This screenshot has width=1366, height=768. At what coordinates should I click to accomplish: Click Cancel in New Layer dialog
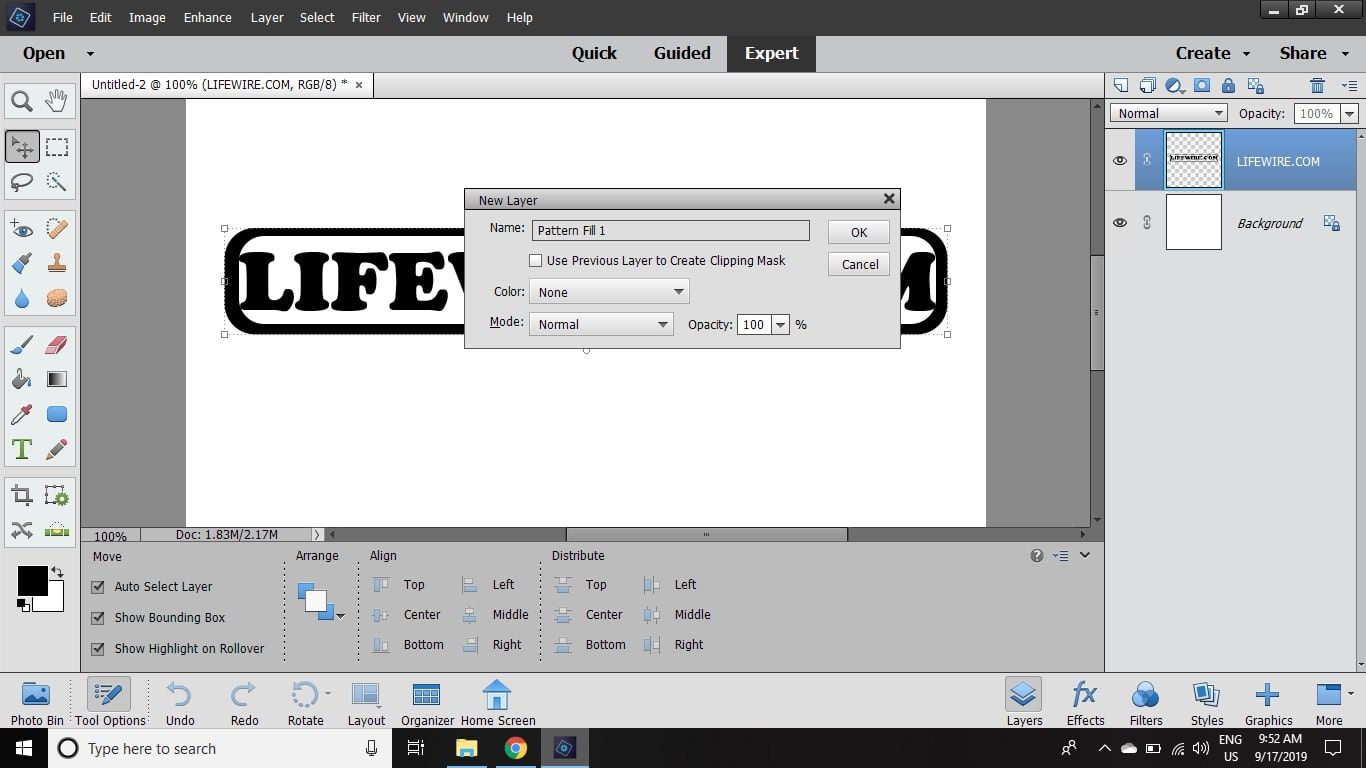coord(859,264)
